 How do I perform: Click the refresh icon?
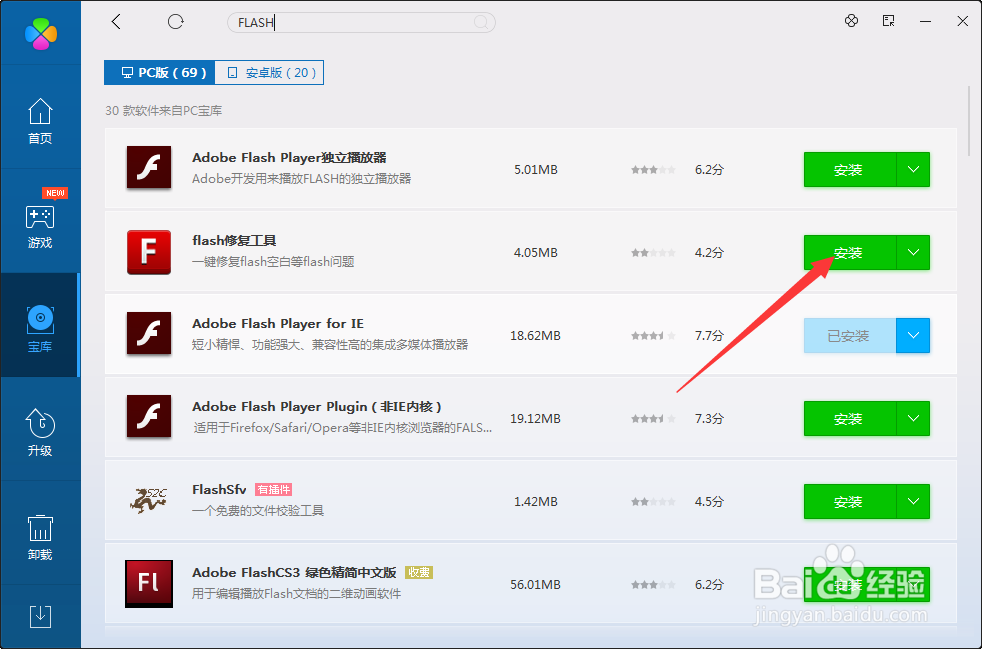[175, 22]
